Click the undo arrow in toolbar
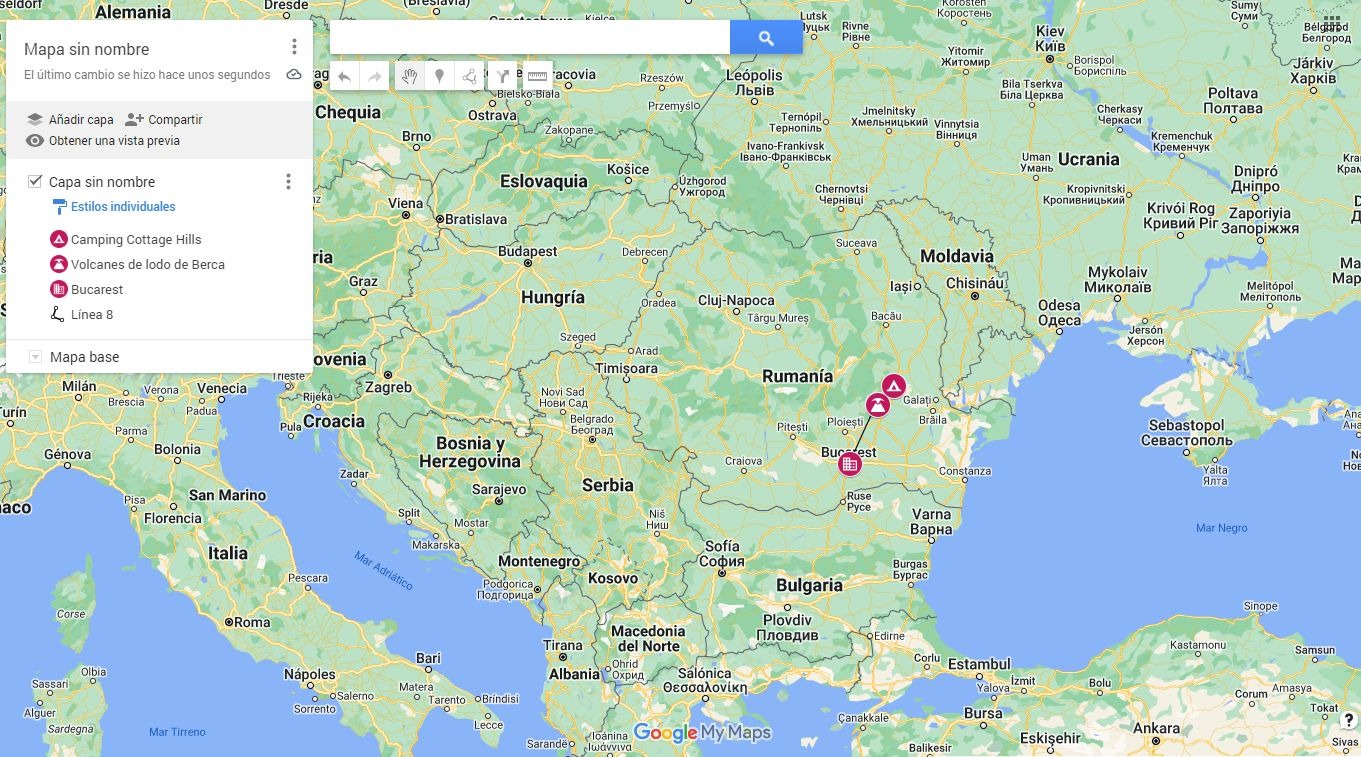Screen dimensions: 1361x757 point(344,76)
